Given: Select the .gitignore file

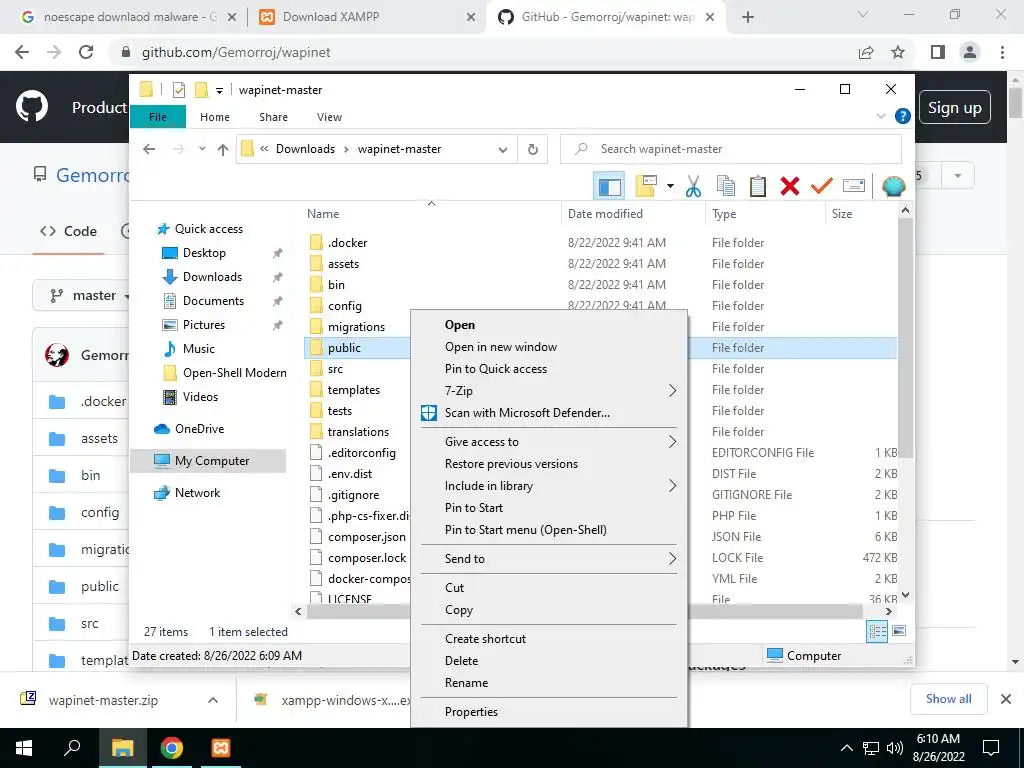Looking at the screenshot, I should pyautogui.click(x=353, y=495).
